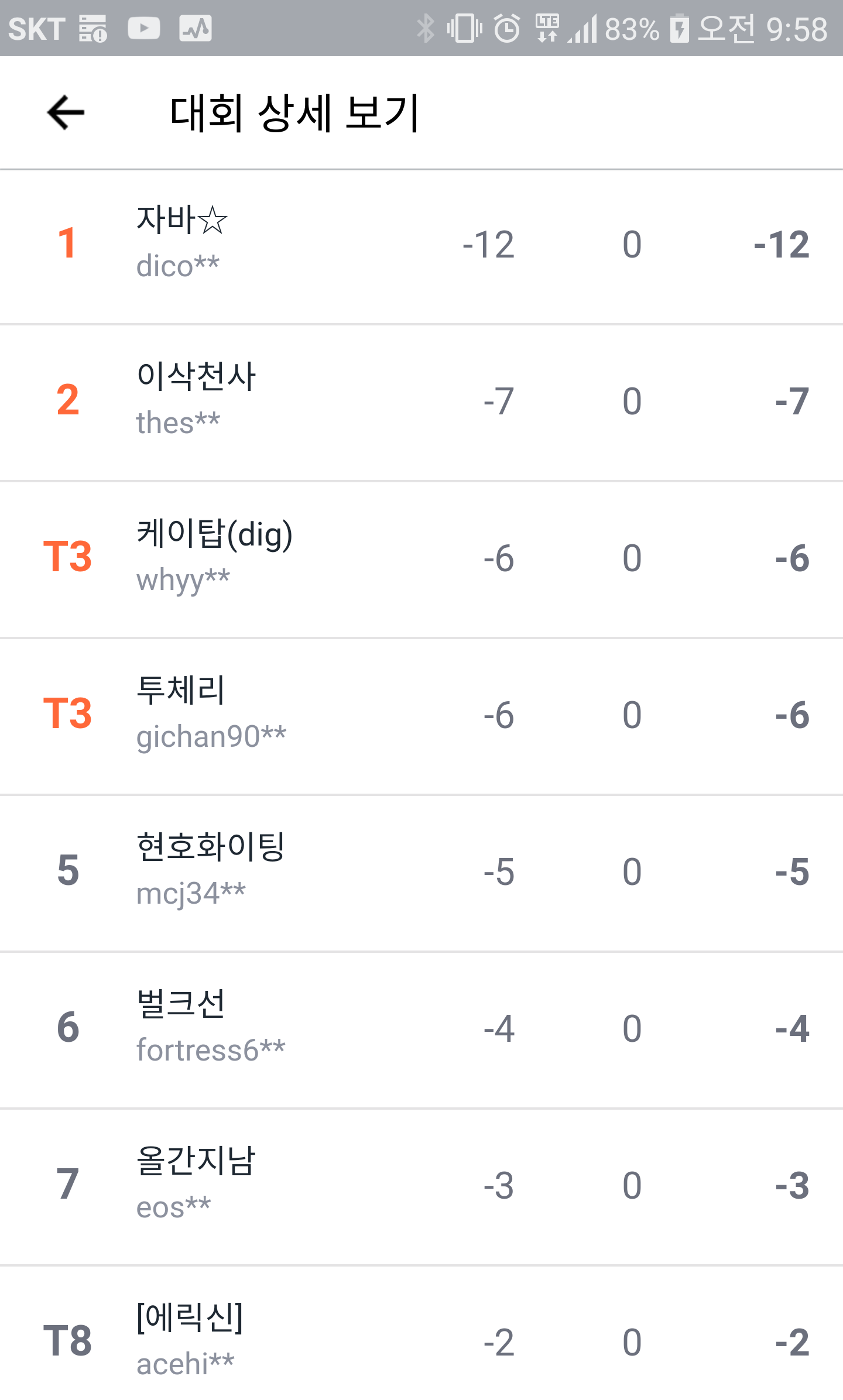Tap the YouTube notification icon
Screen dimensions: 843x1400
click(143, 29)
